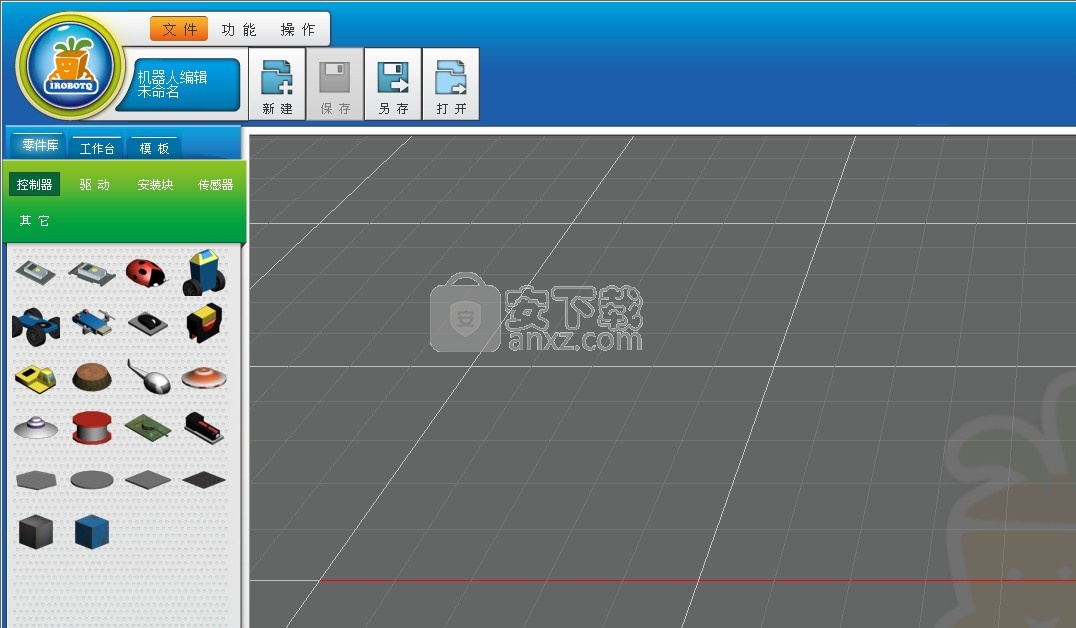This screenshot has height=628, width=1076.
Task: Select the brown tree stump part
Action: (91, 377)
